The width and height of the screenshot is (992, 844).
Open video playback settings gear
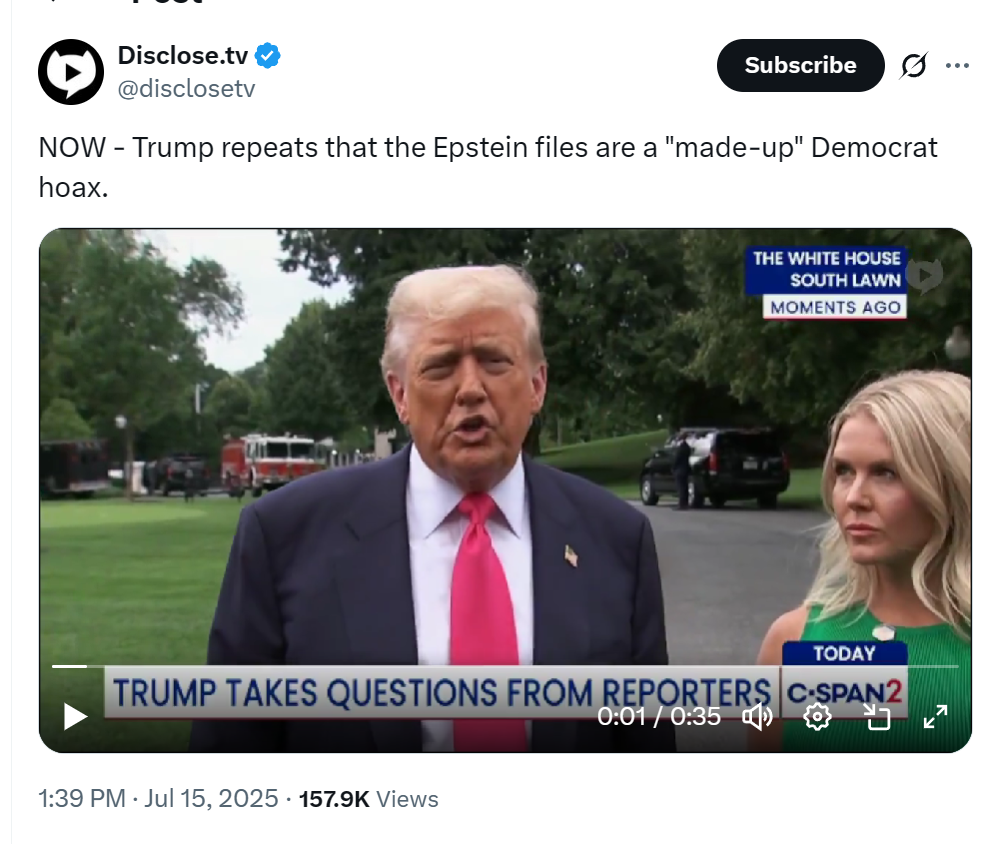coord(817,717)
